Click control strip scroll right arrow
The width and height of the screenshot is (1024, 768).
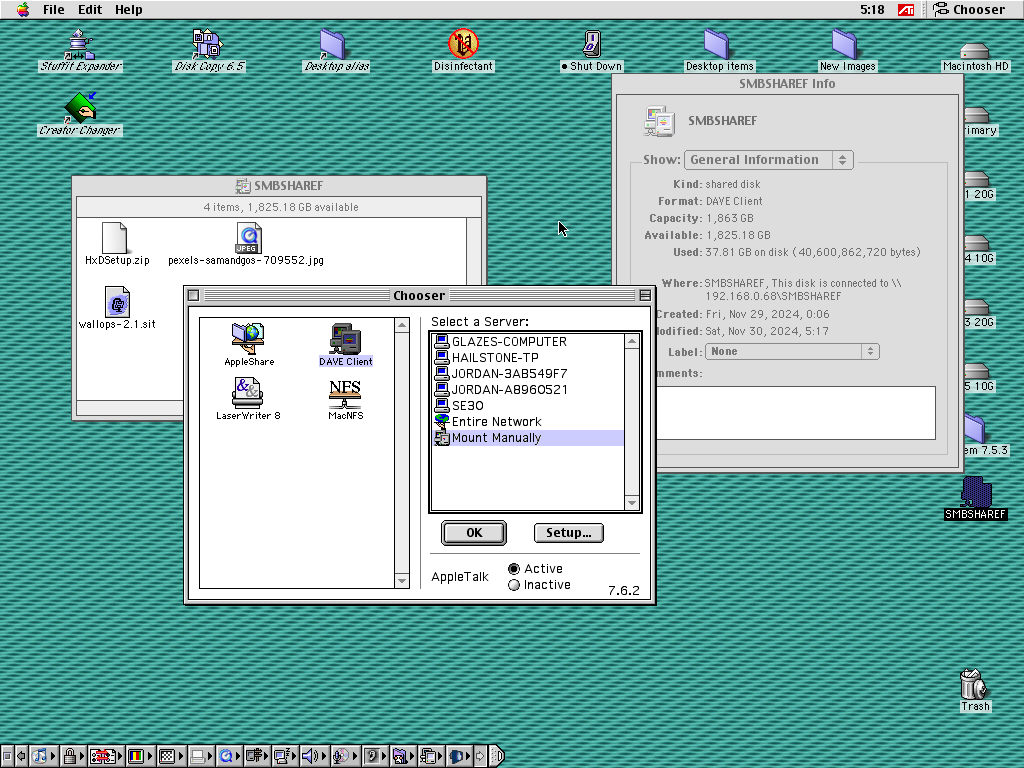(480, 756)
